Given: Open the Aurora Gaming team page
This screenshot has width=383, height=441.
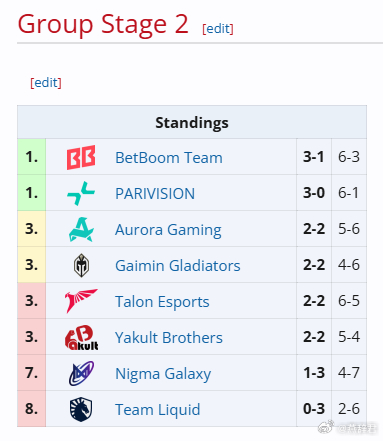Looking at the screenshot, I should coord(168,230).
